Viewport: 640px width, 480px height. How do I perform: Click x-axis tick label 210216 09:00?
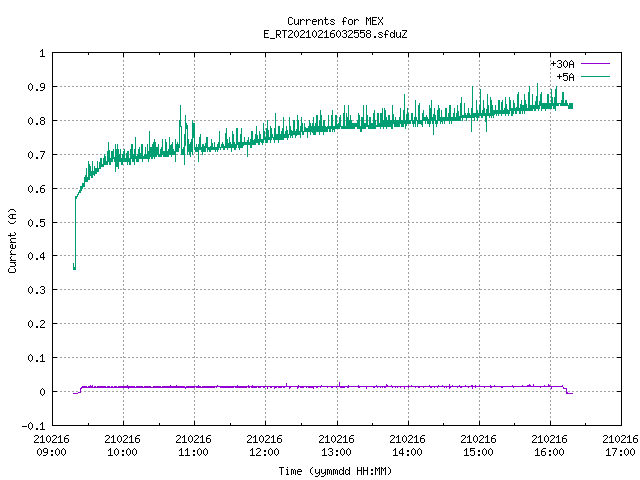pos(51,445)
